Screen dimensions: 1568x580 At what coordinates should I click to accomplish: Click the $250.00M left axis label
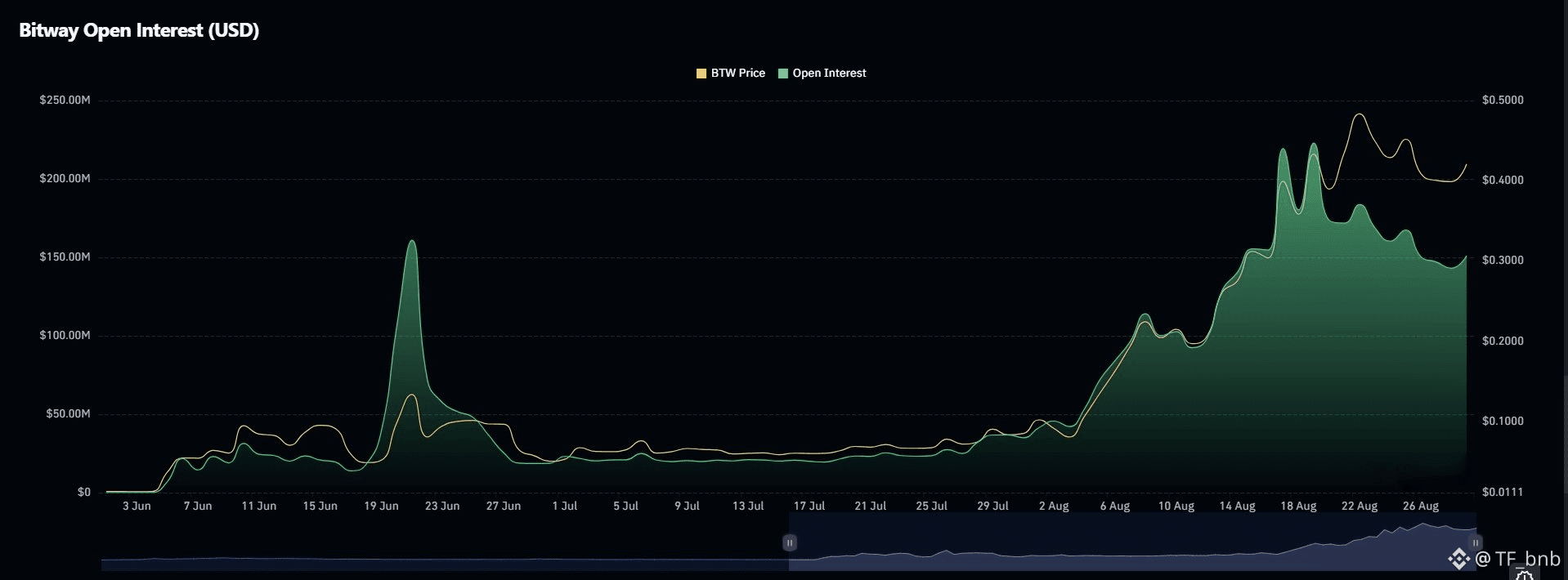[65, 100]
